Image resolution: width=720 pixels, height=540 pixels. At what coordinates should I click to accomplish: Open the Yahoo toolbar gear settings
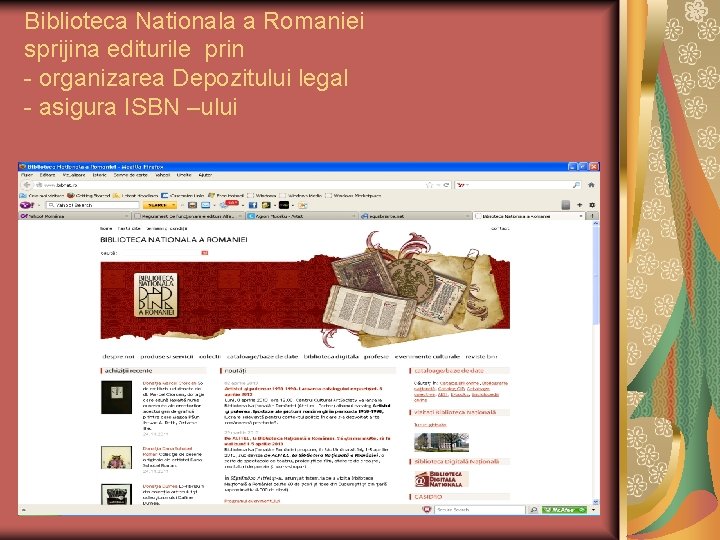[x=592, y=205]
